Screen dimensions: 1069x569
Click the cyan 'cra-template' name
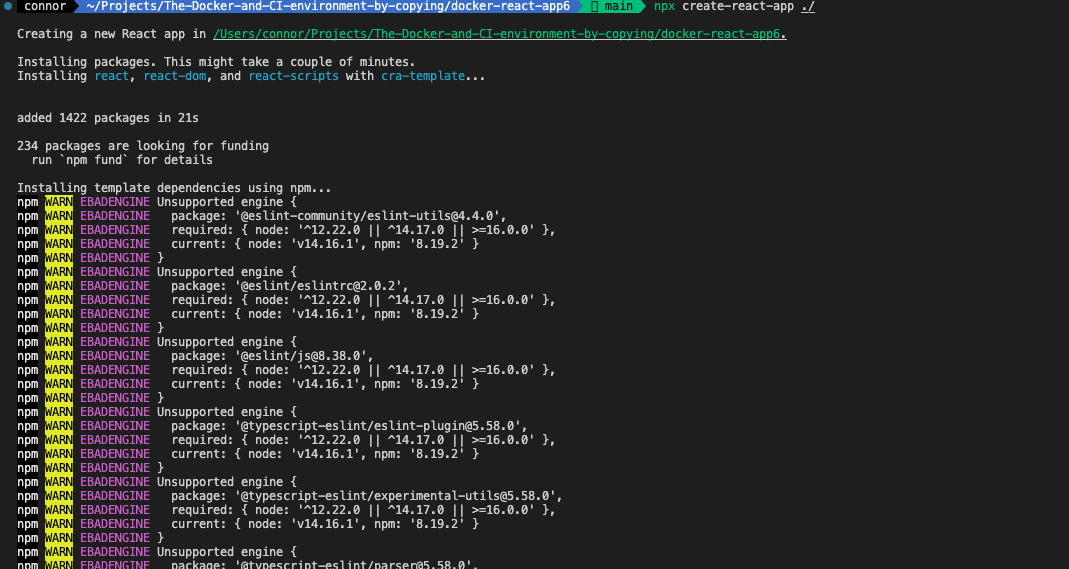click(423, 76)
